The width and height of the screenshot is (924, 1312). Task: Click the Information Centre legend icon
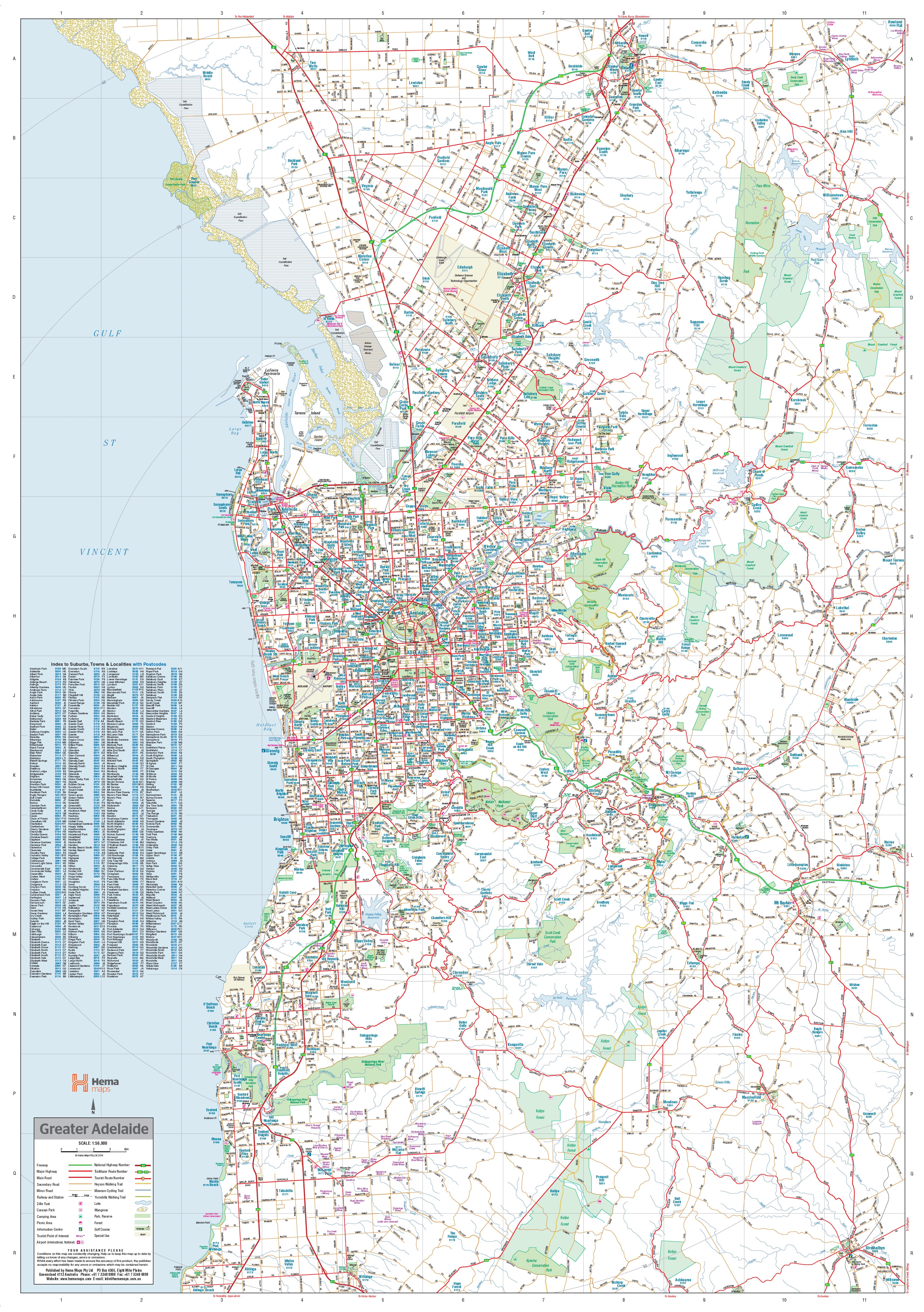[81, 1229]
